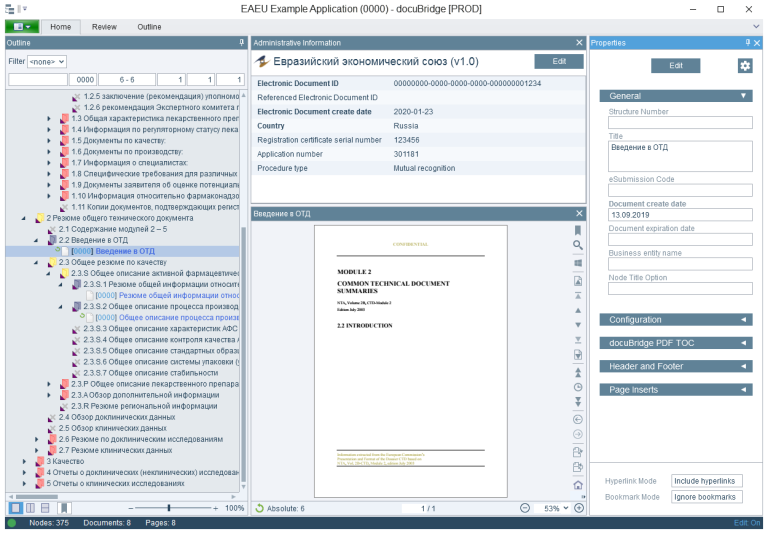This screenshot has width=768, height=534.
Task: Navigate back with circled left arrow
Action: [577, 419]
